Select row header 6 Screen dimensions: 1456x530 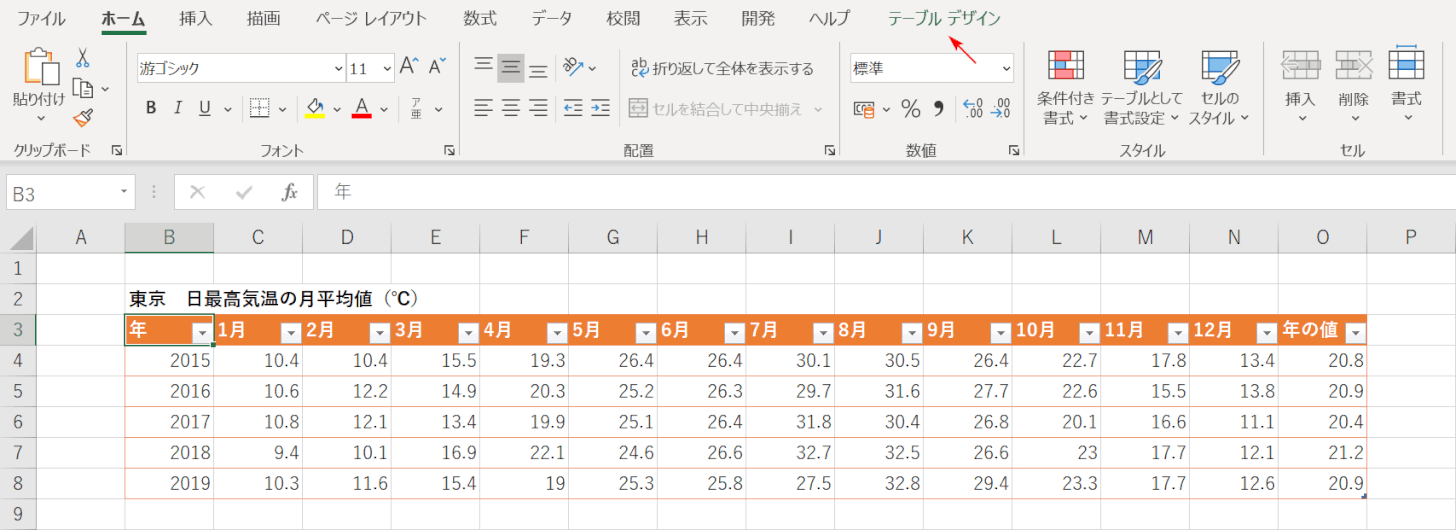(18, 421)
